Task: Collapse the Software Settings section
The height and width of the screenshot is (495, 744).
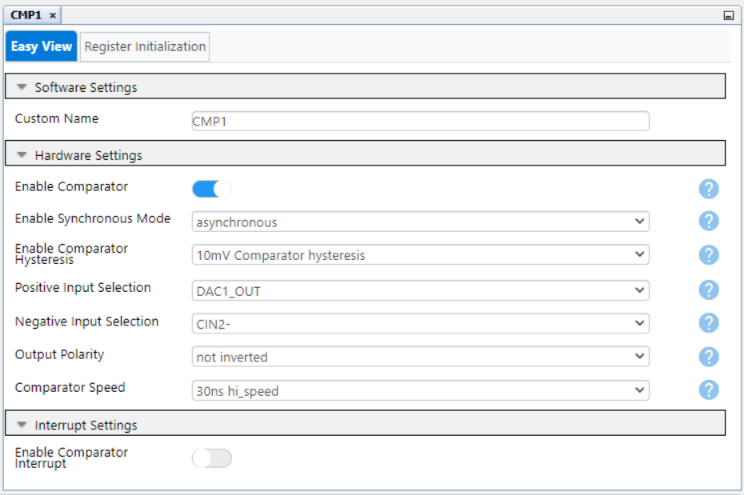Action: 22,87
